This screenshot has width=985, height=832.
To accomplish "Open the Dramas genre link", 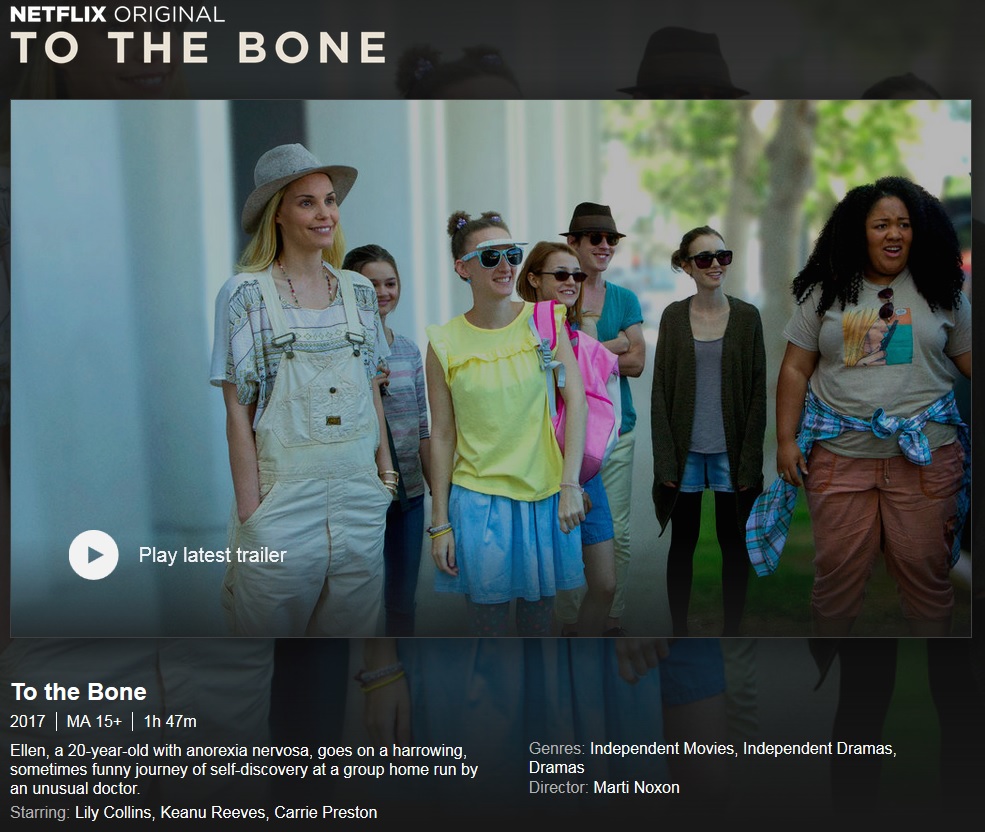I will pos(557,767).
